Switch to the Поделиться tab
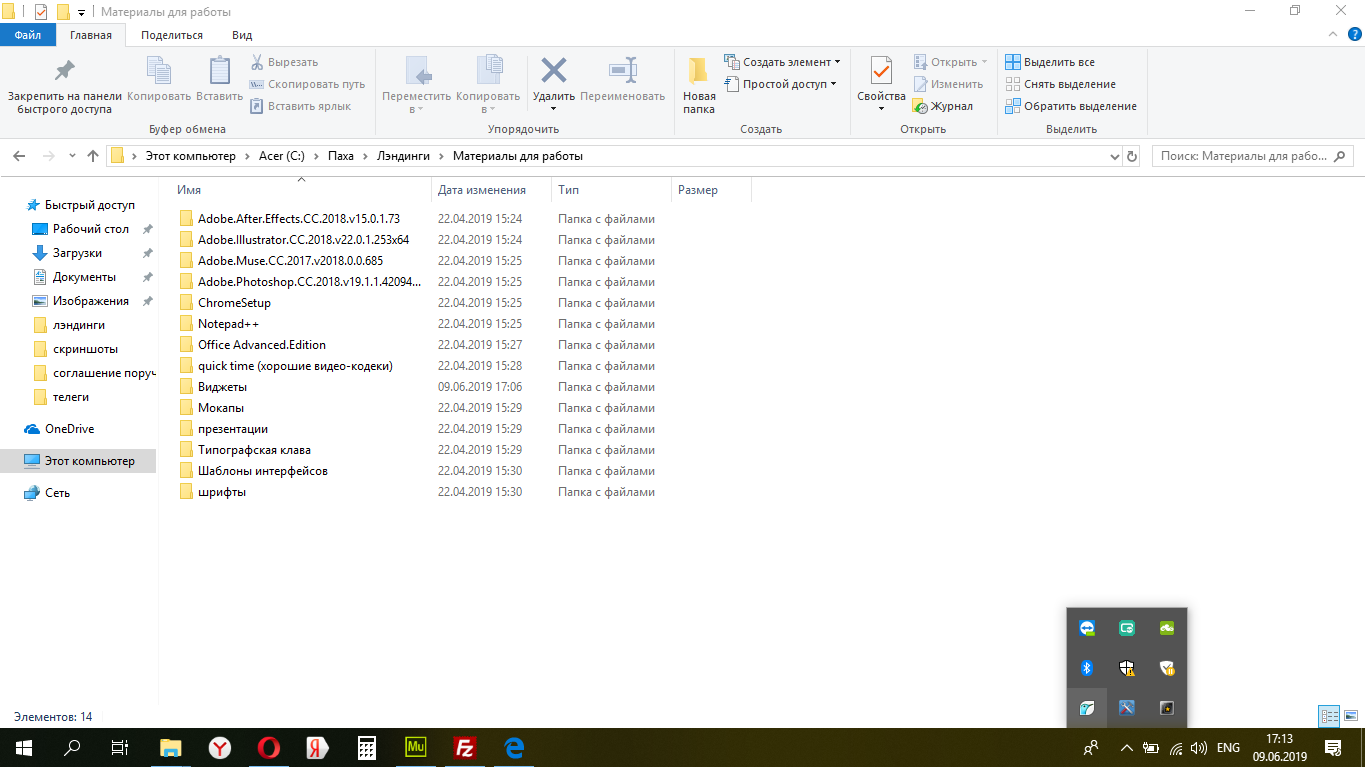The image size is (1365, 767). tap(172, 35)
